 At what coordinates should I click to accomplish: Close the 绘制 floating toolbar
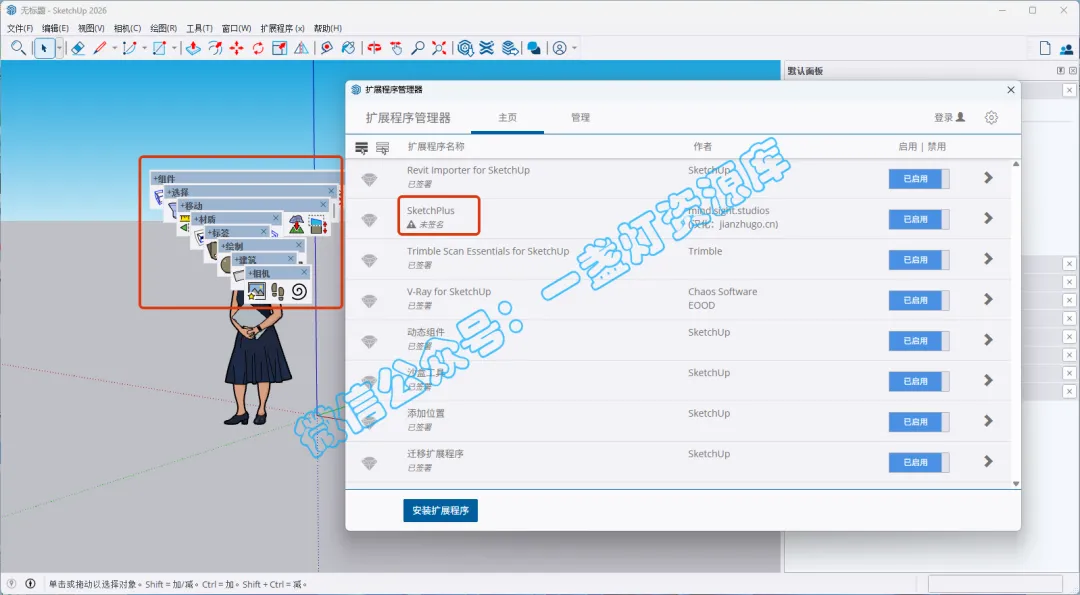(x=299, y=245)
